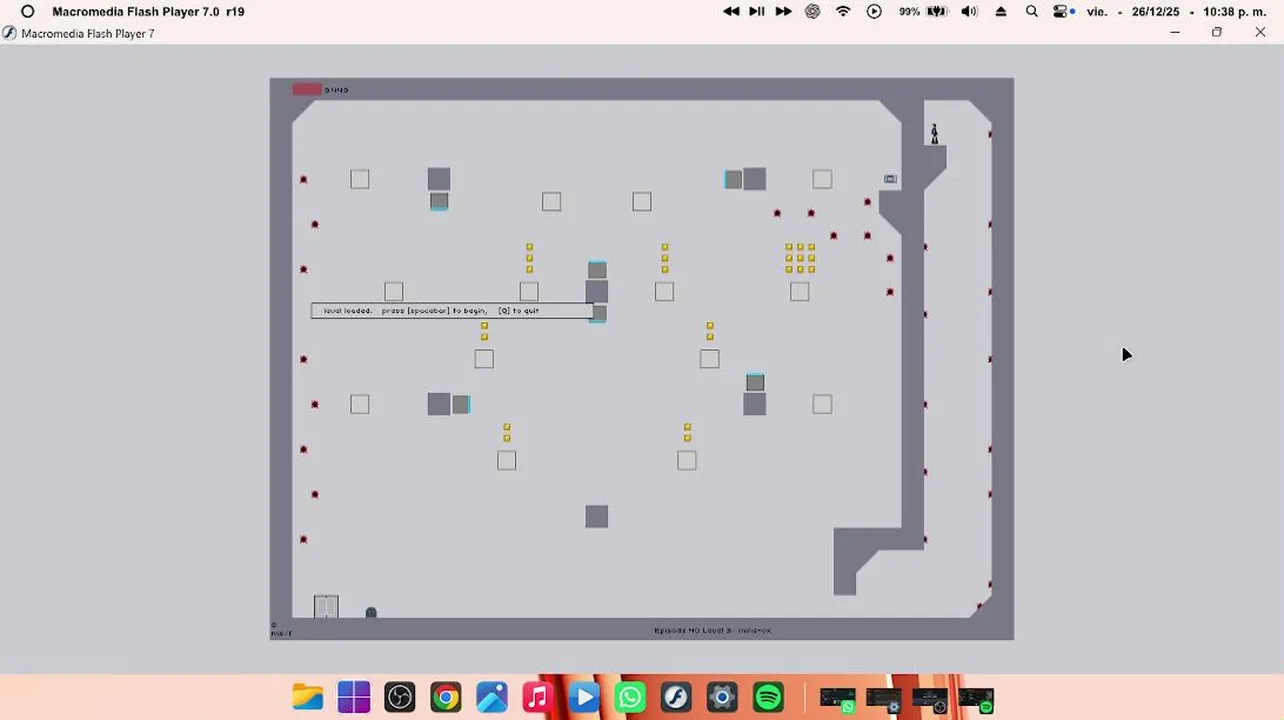
Task: Launch WhatsApp from the dock
Action: [x=630, y=697]
